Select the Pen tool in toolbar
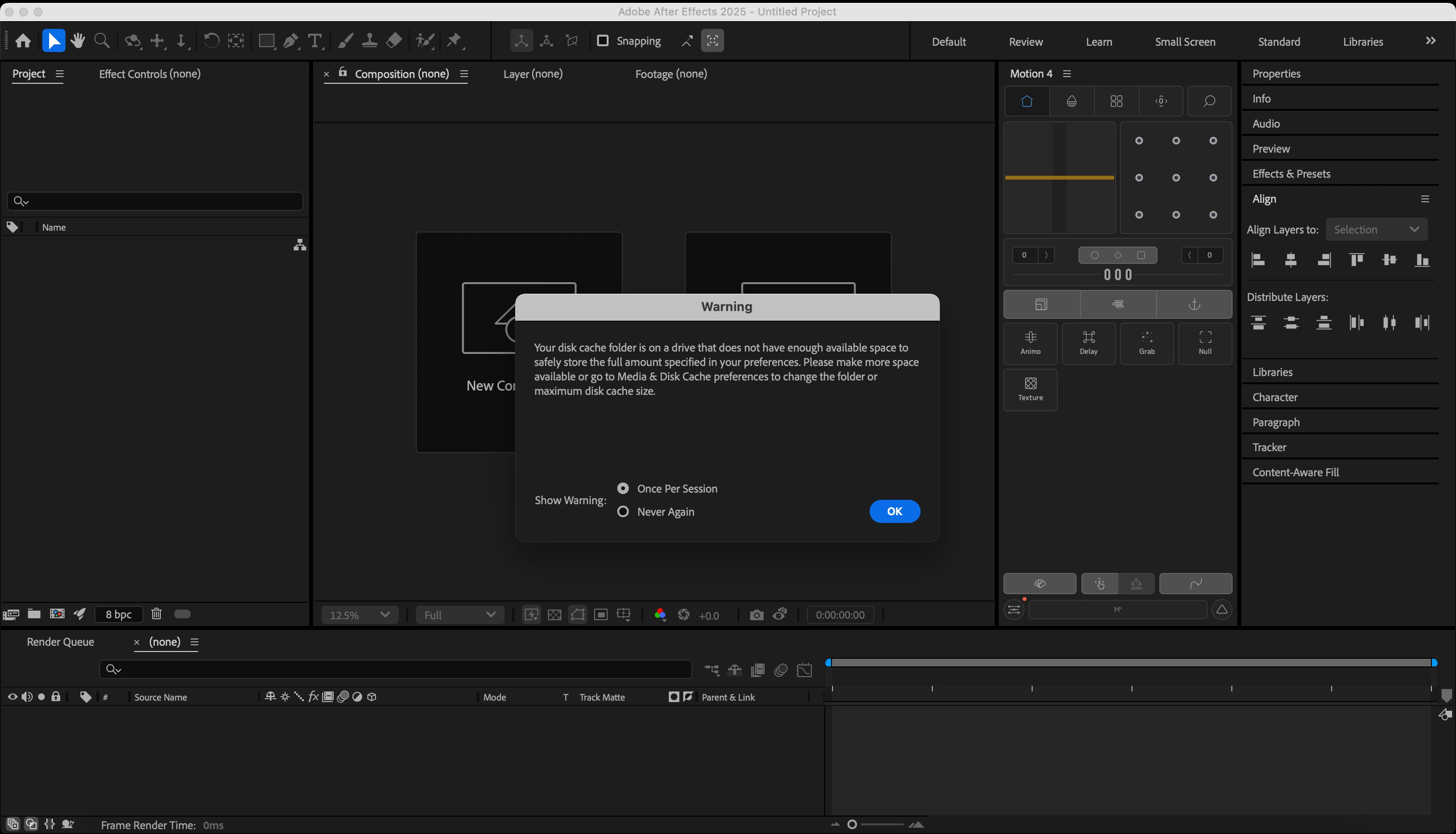The height and width of the screenshot is (834, 1456). (x=290, y=40)
